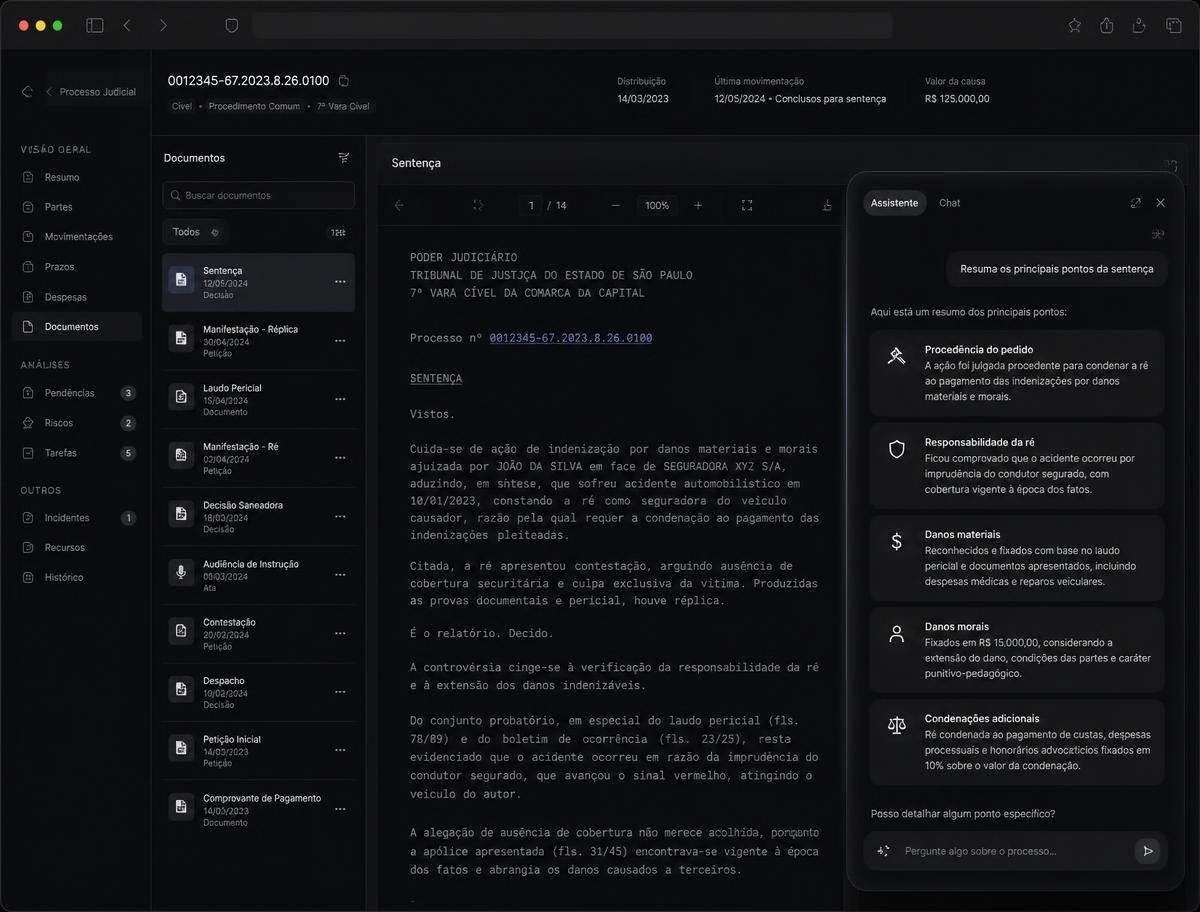Click the collapse sidebar arrow icon
The width and height of the screenshot is (1200, 912).
coord(27,92)
